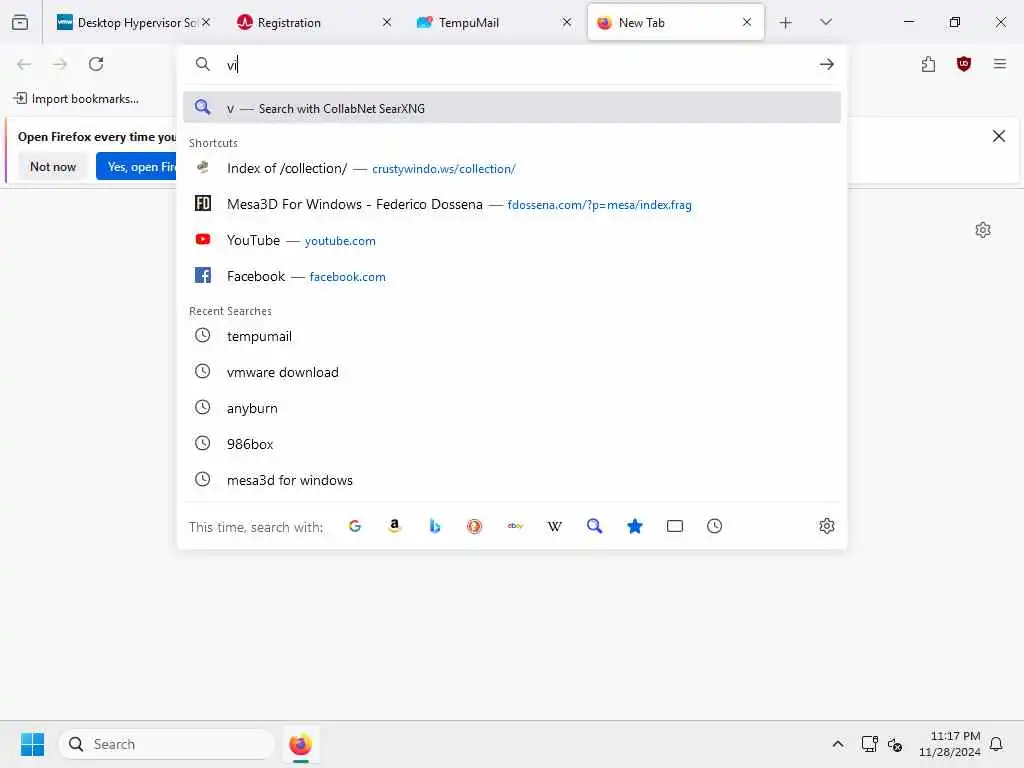Open the Windows Start menu

pos(32,744)
